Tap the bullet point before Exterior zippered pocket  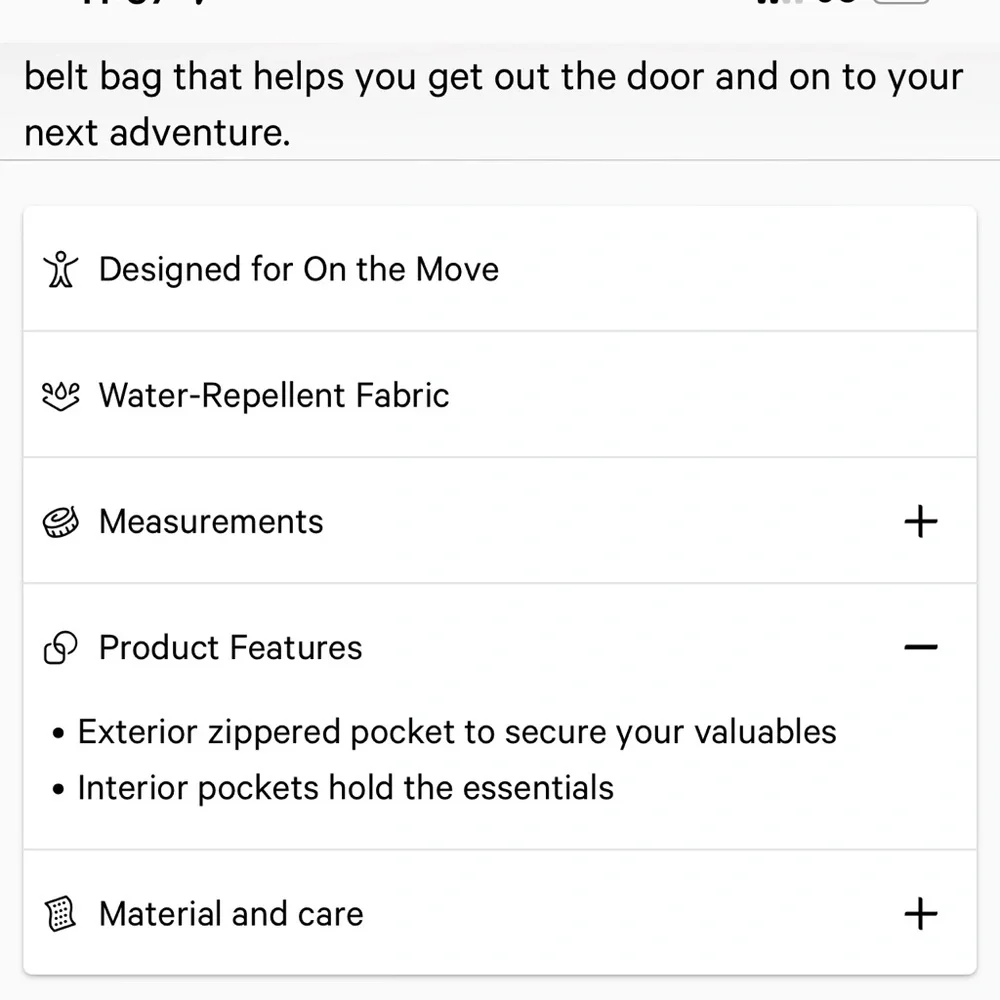[x=59, y=734]
